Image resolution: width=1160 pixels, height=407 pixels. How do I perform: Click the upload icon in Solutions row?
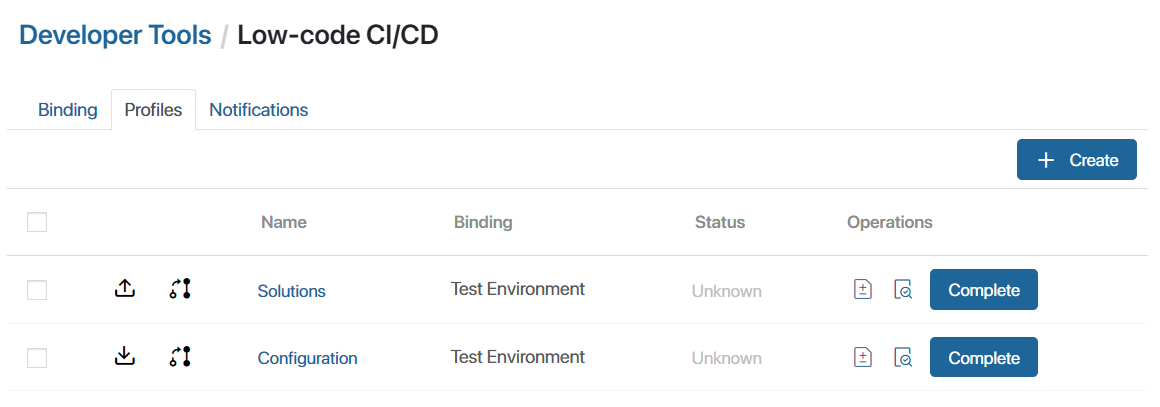click(x=125, y=289)
